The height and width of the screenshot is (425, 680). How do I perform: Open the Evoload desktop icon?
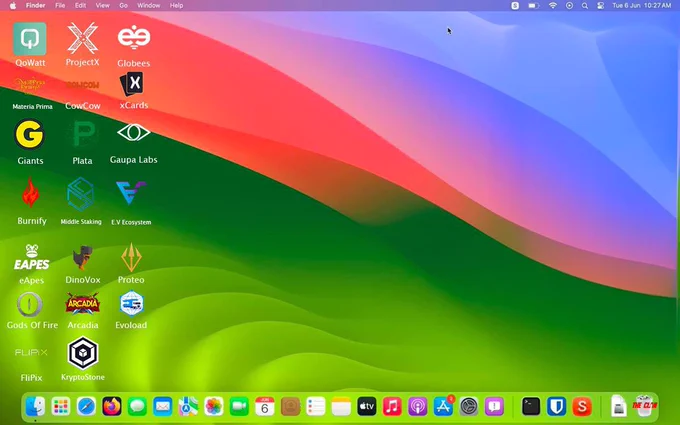[131, 304]
